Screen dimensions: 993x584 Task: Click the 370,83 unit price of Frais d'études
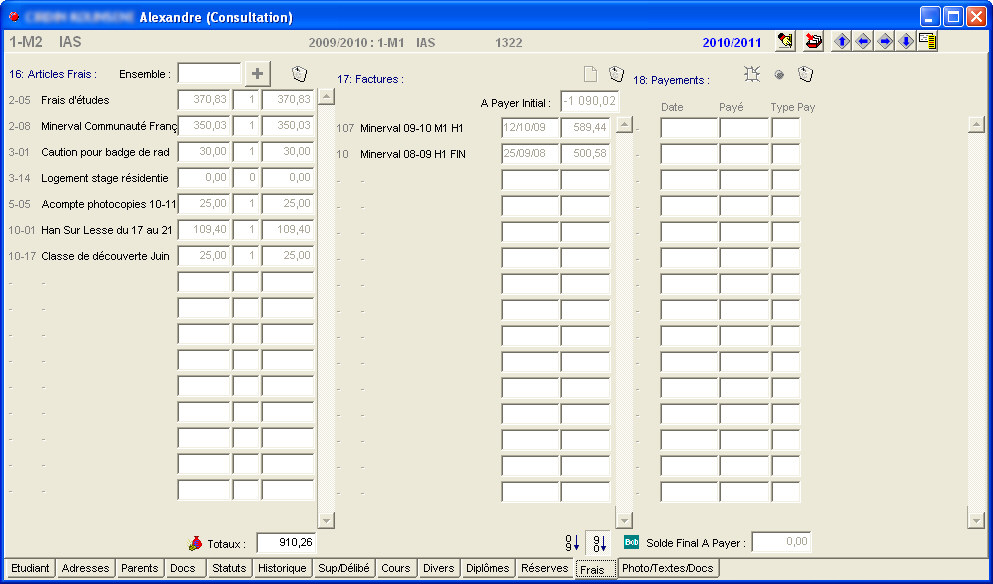(x=204, y=100)
